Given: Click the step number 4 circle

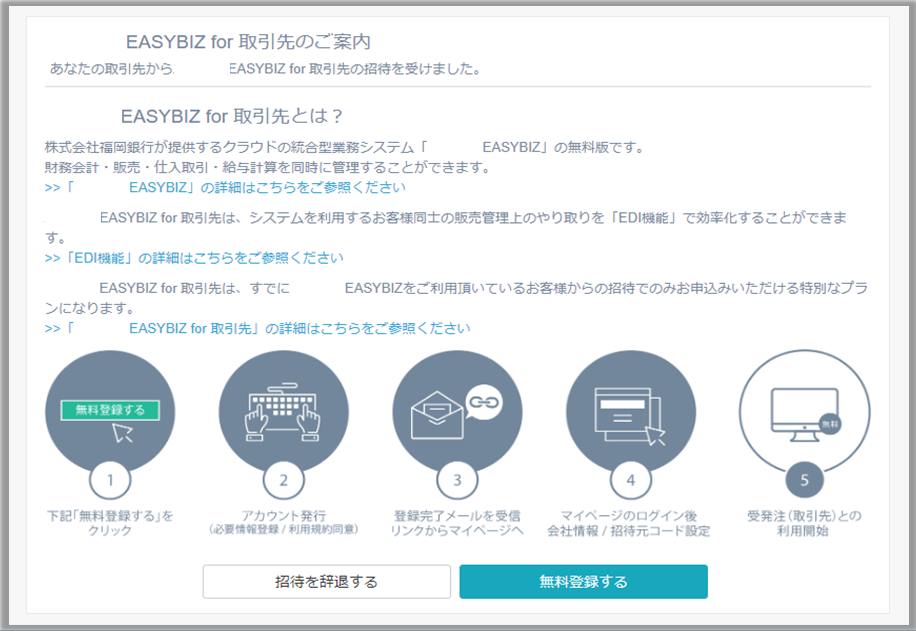Looking at the screenshot, I should (x=630, y=480).
